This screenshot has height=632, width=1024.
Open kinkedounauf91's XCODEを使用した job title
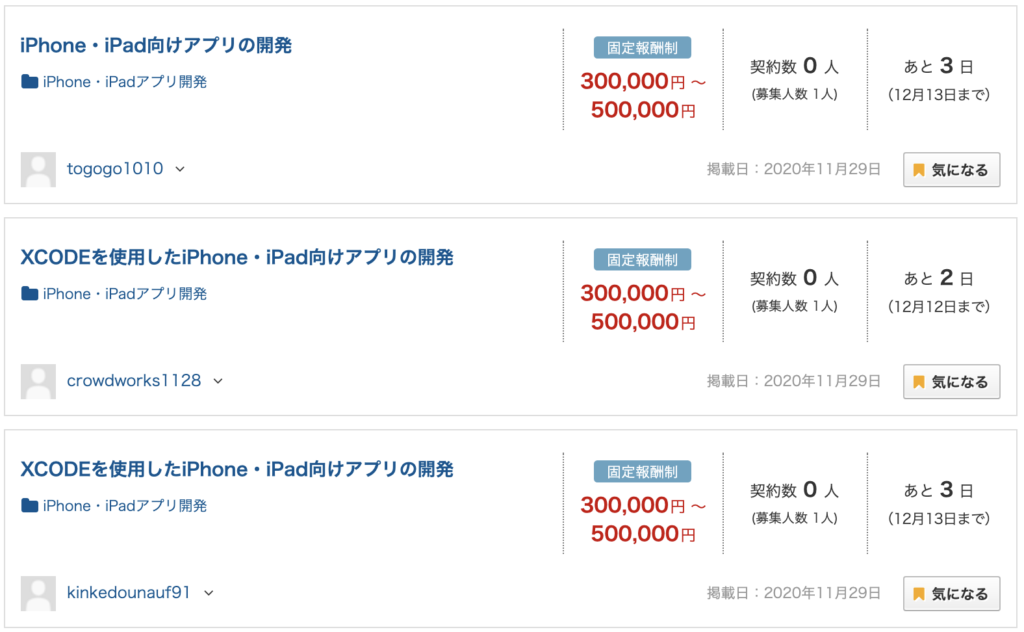237,469
